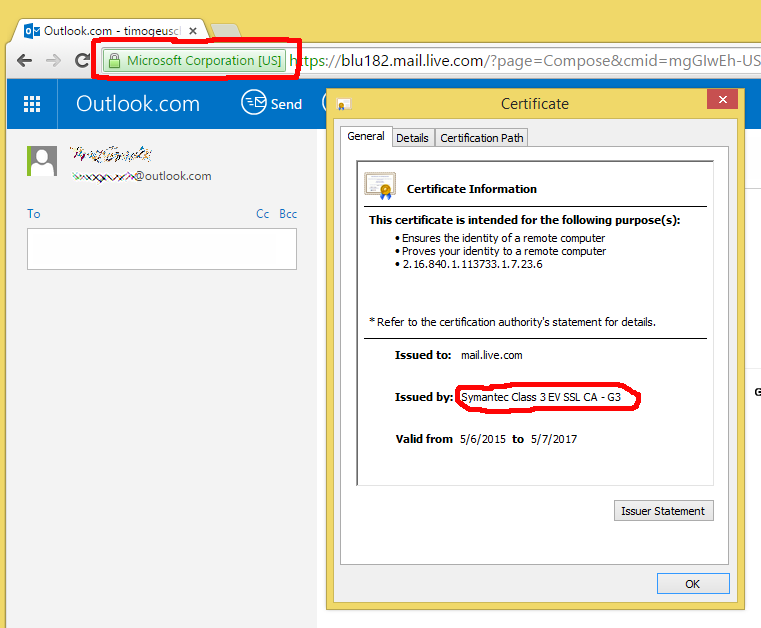
Task: Click the browser forward arrow
Action: click(53, 61)
